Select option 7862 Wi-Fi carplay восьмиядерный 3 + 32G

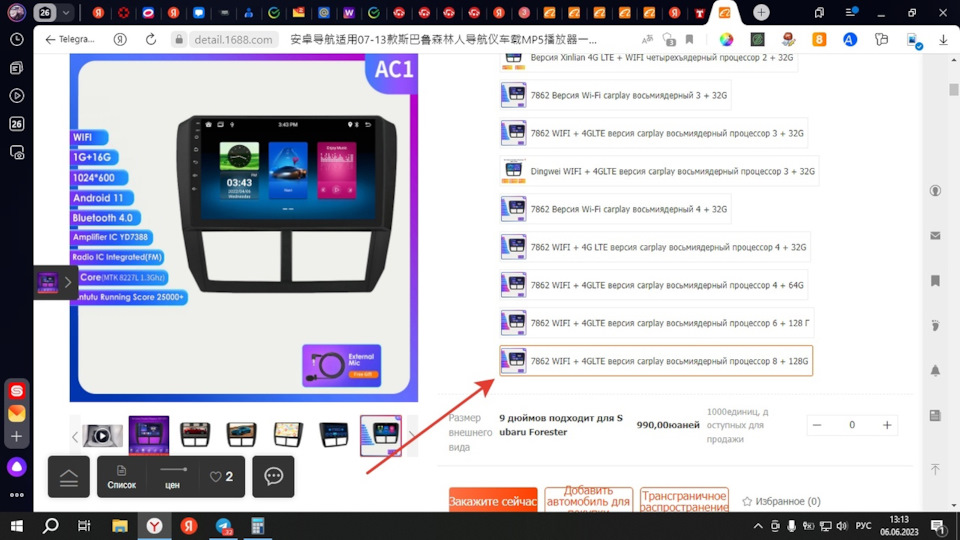pos(615,96)
